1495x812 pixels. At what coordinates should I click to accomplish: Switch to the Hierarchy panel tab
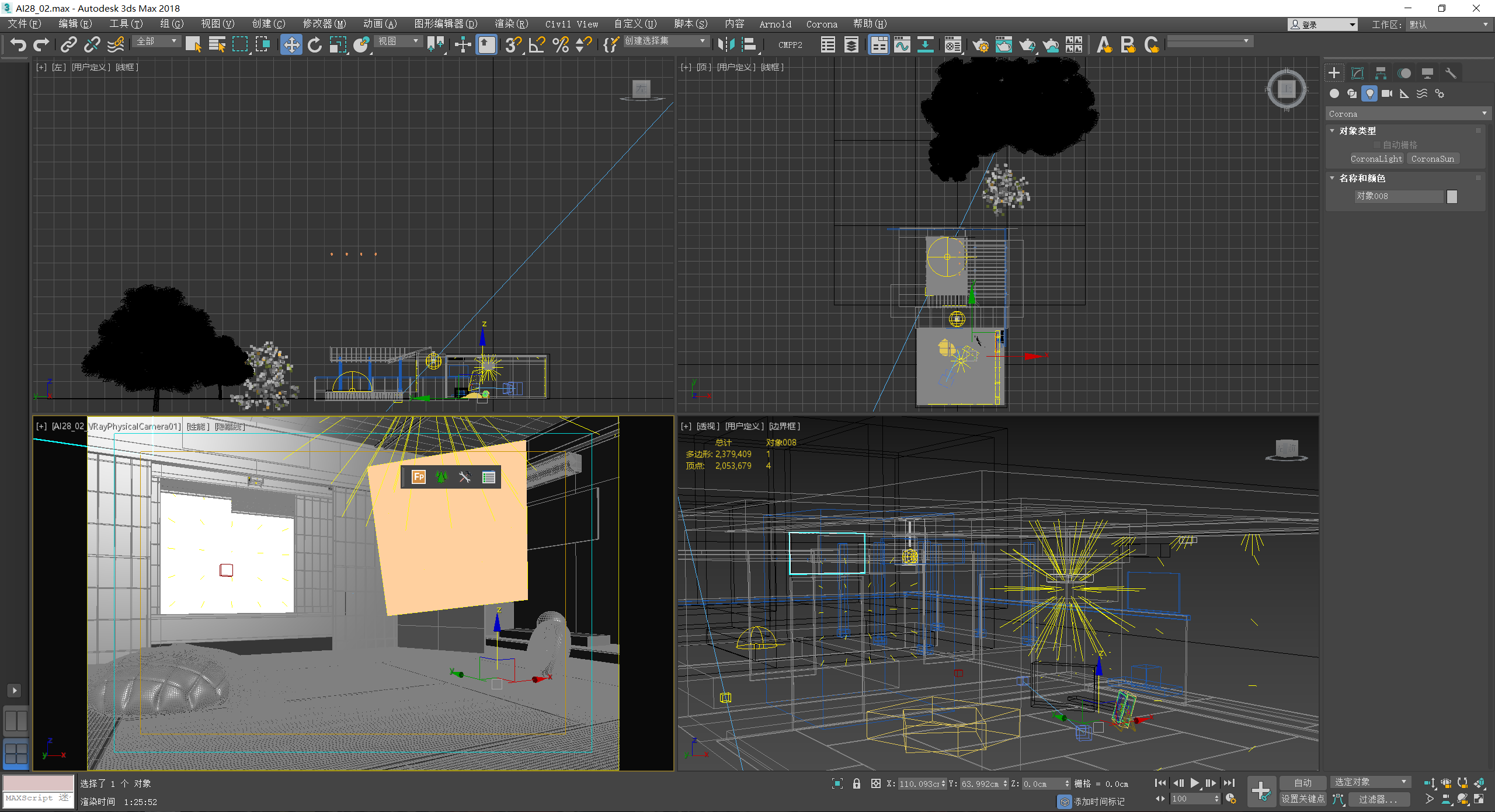coord(1381,73)
